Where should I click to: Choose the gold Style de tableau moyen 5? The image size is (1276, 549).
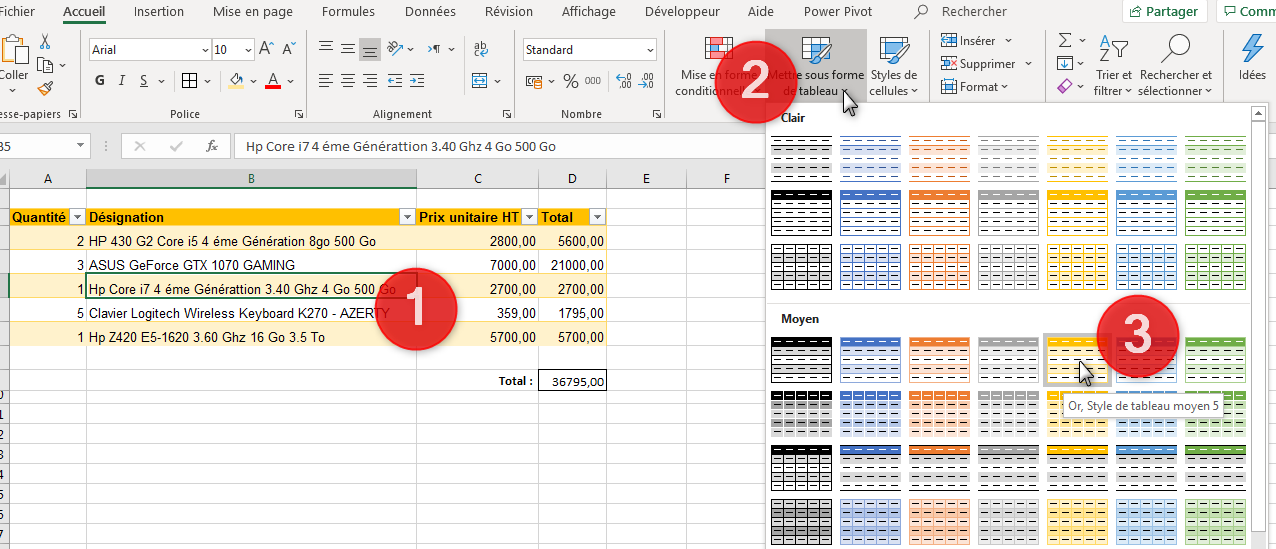1078,360
